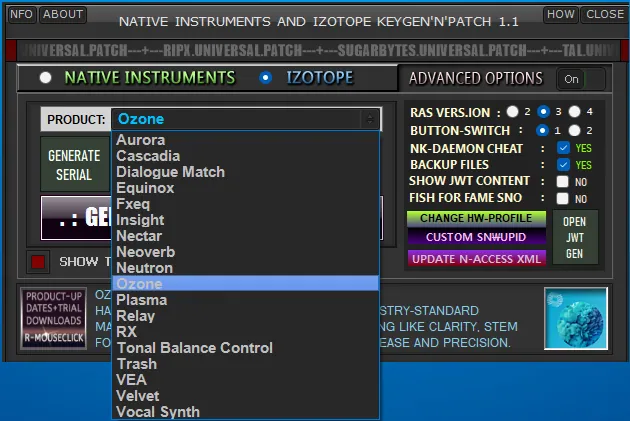Open the HOW help button

coord(560,14)
